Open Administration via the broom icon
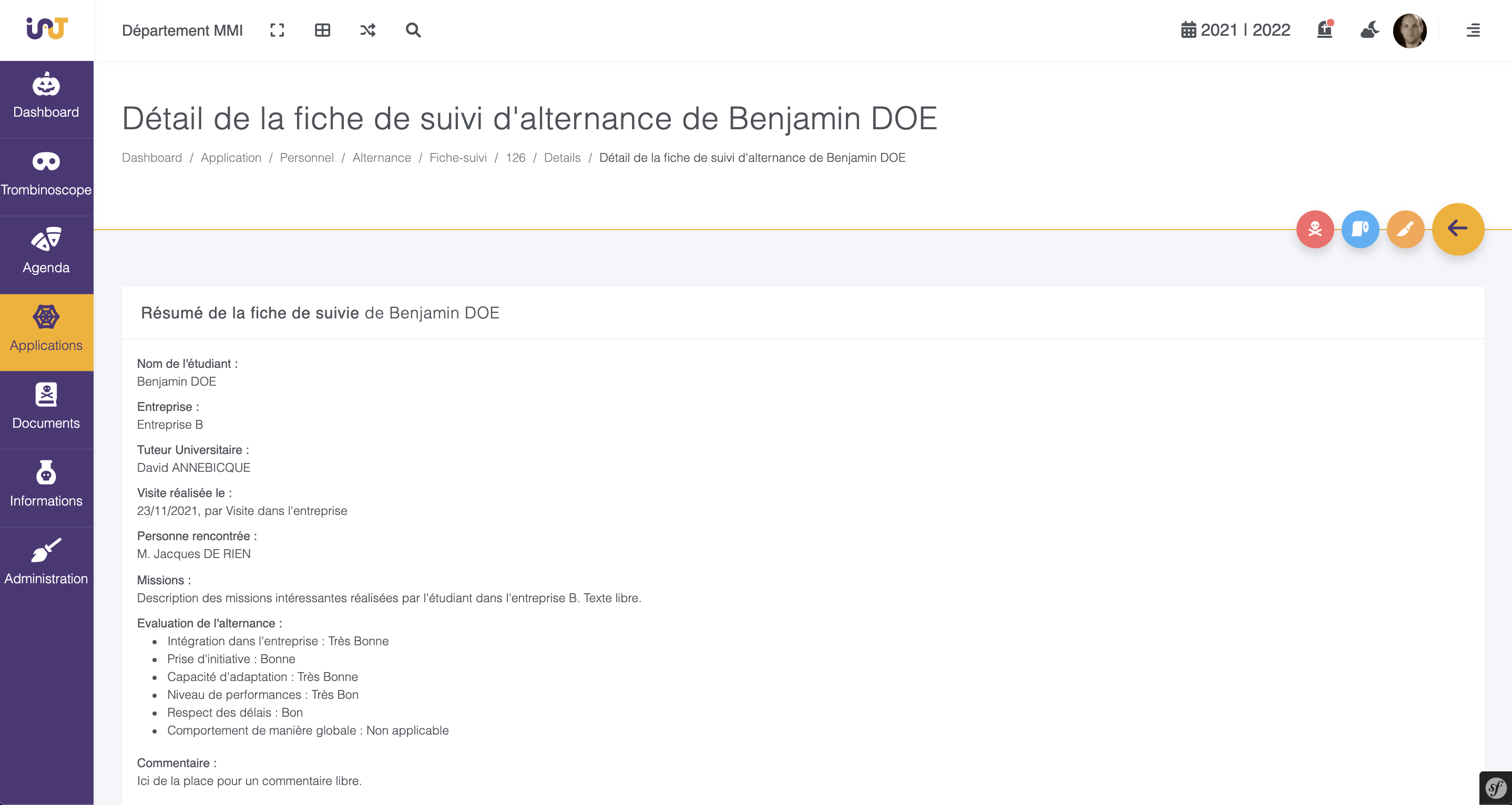The height and width of the screenshot is (805, 1512). 46,560
